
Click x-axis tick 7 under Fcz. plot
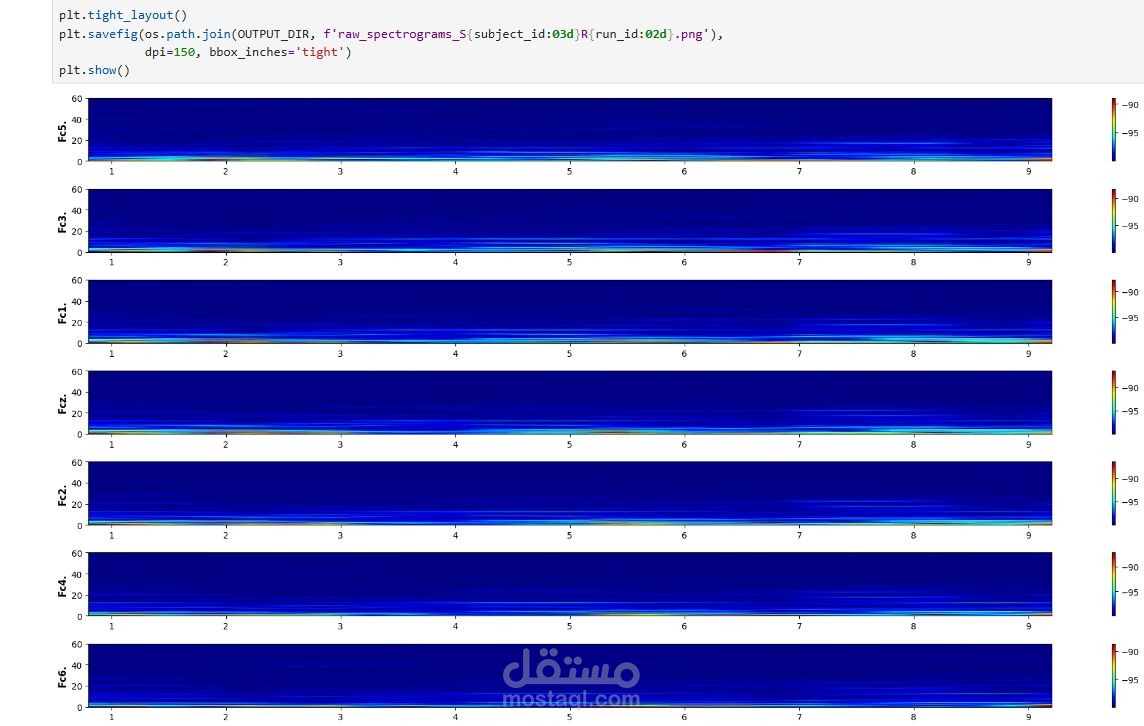tap(800, 444)
